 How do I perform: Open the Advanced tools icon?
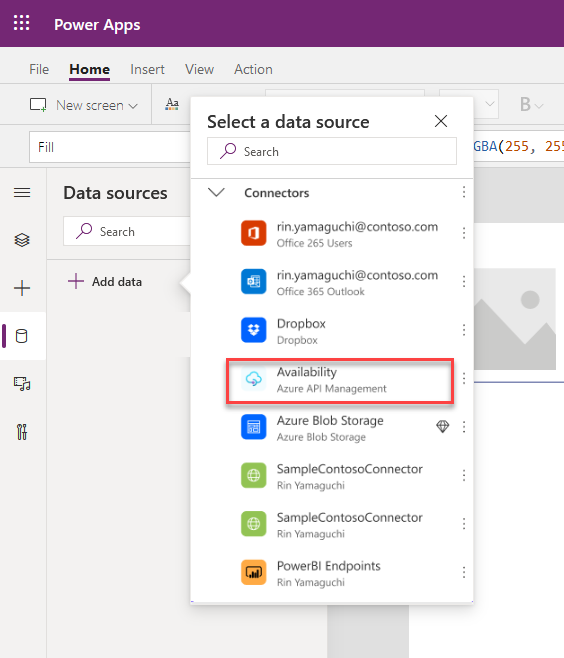click(22, 432)
